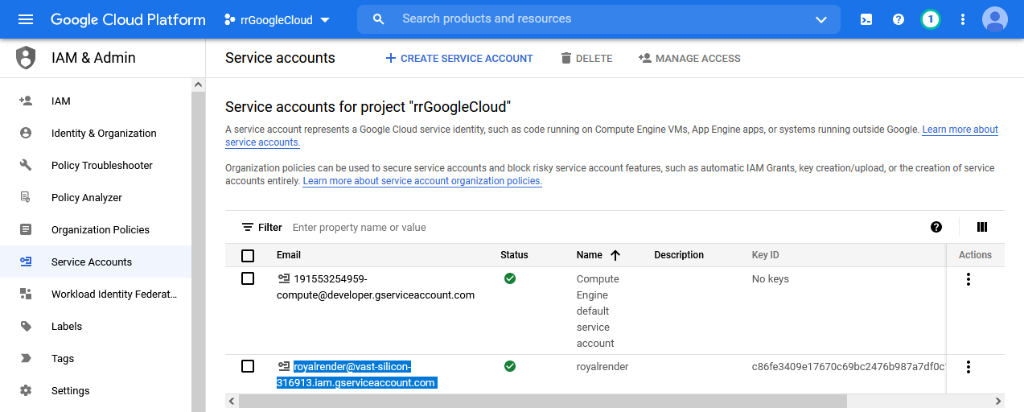Click the Filter icon

(x=248, y=227)
